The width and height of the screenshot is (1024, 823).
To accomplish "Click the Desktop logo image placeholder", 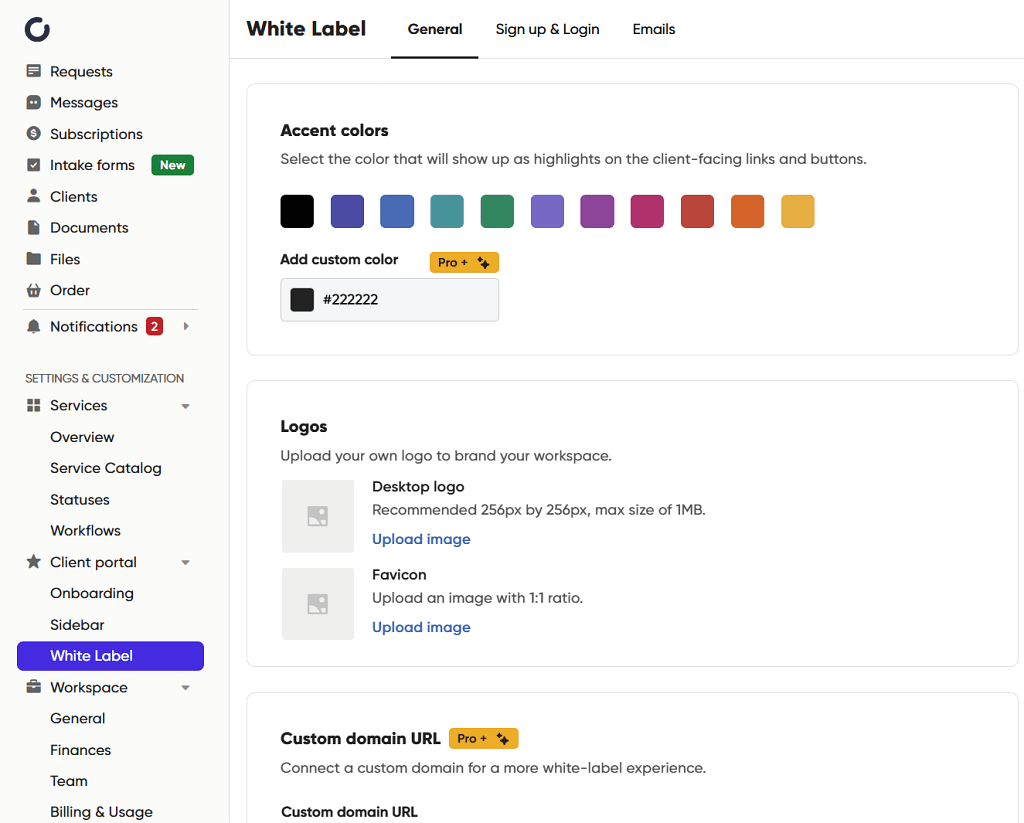I will point(318,516).
